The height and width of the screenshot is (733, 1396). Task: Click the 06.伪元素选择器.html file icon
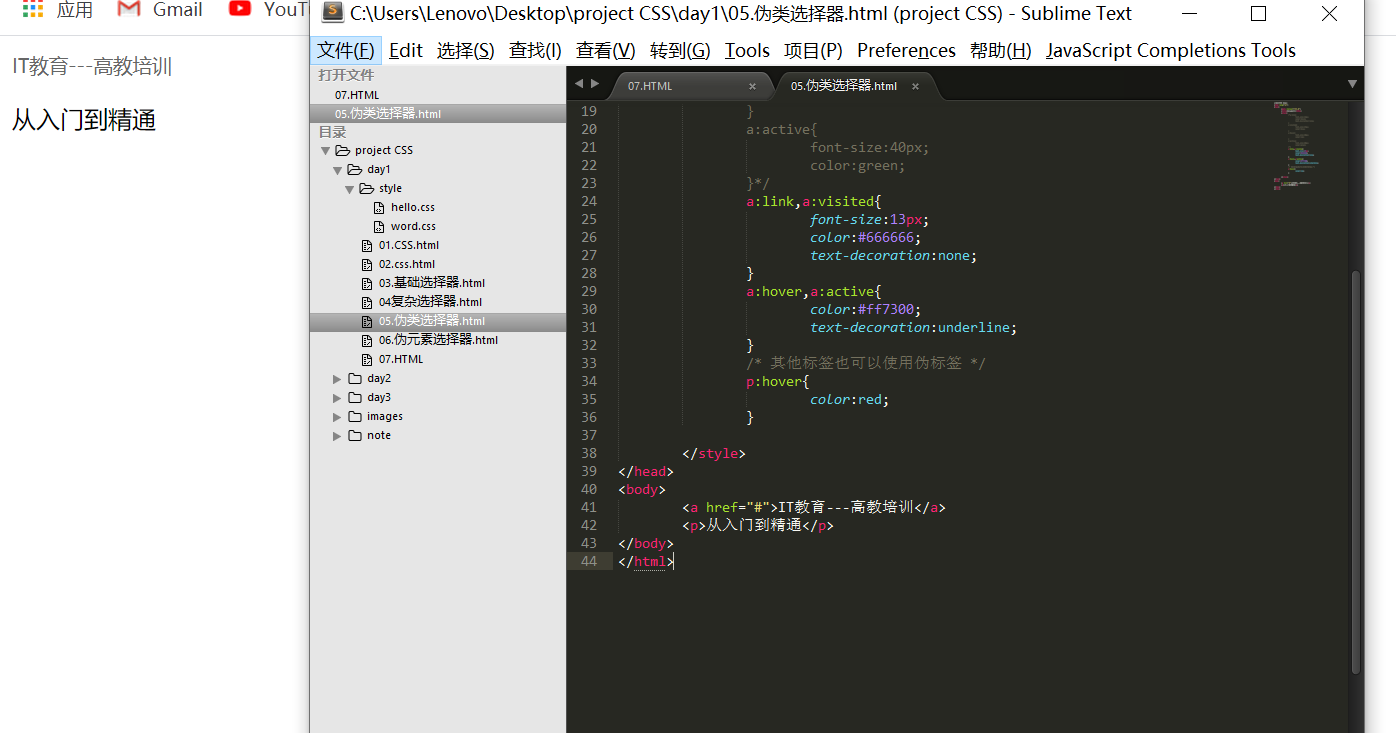click(367, 341)
